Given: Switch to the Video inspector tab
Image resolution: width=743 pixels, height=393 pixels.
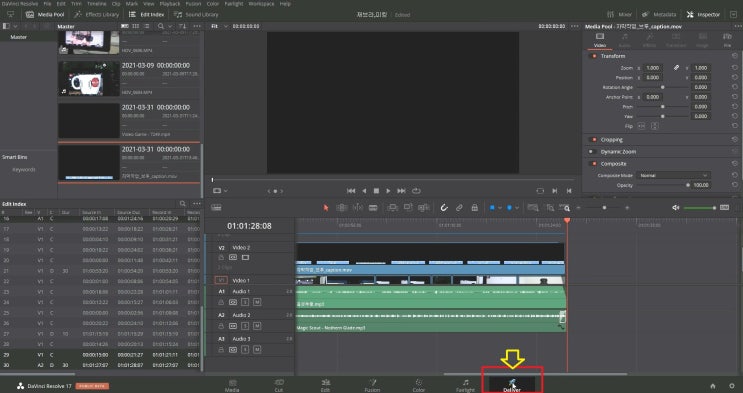Looking at the screenshot, I should pos(600,40).
